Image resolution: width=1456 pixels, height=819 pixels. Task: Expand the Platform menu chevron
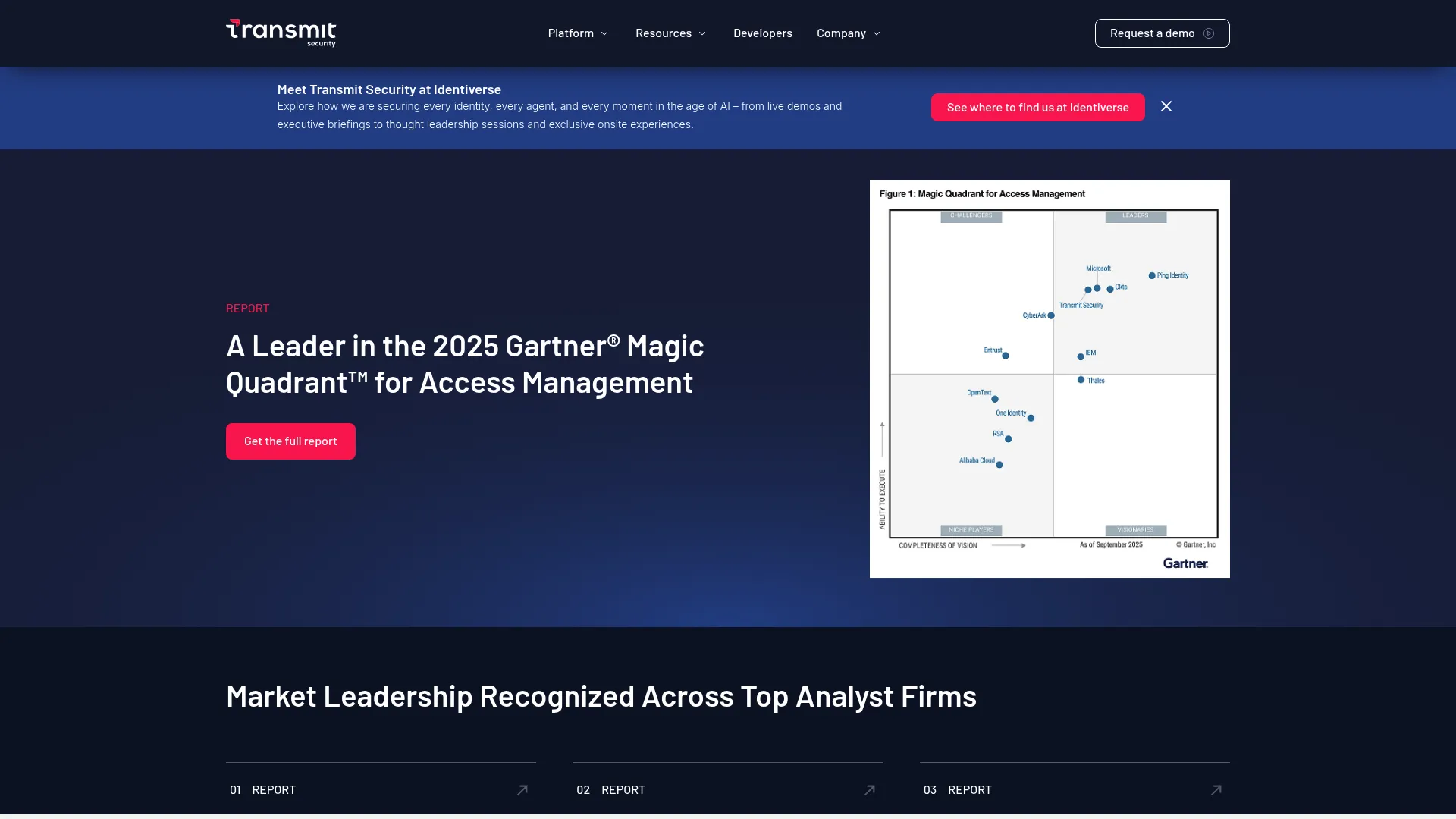coord(604,33)
